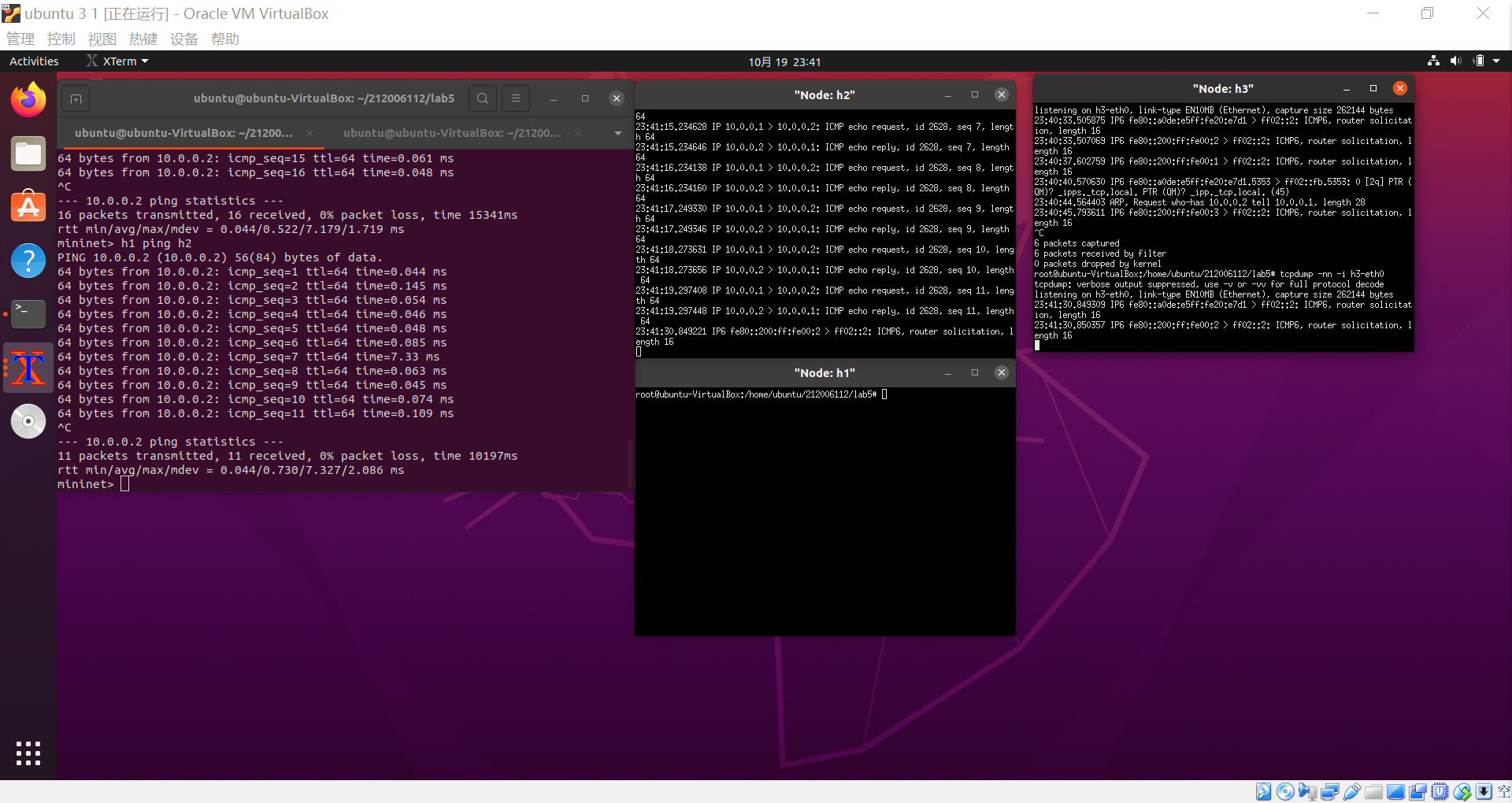1512x803 pixels.
Task: Click the "ARP, Request who-has 10.0.0.2" line
Action: 1199,202
